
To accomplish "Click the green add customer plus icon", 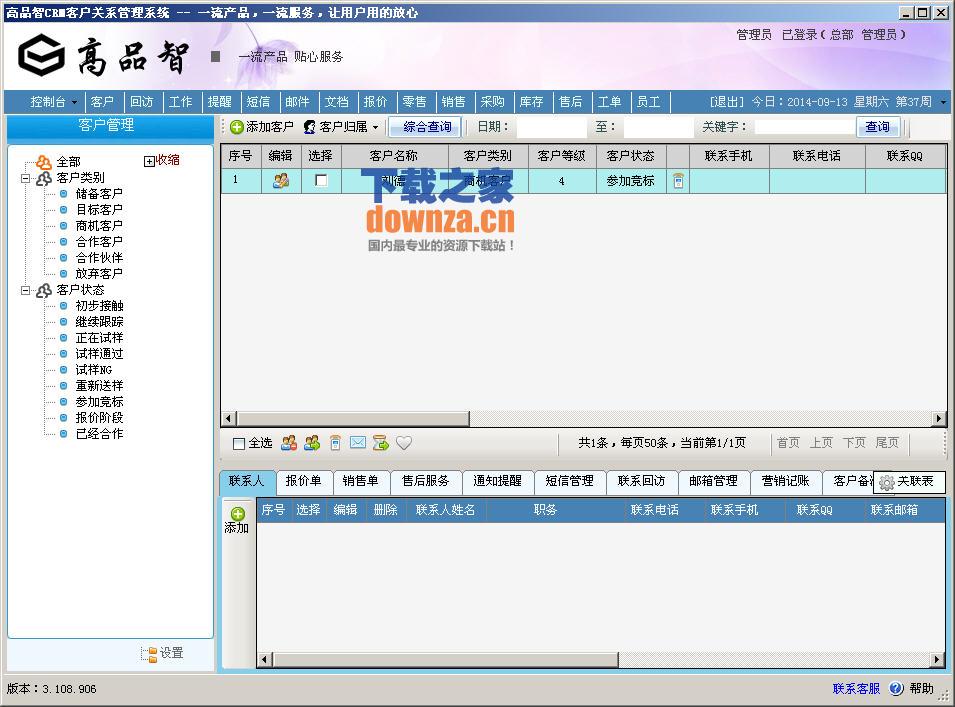I will [x=237, y=127].
